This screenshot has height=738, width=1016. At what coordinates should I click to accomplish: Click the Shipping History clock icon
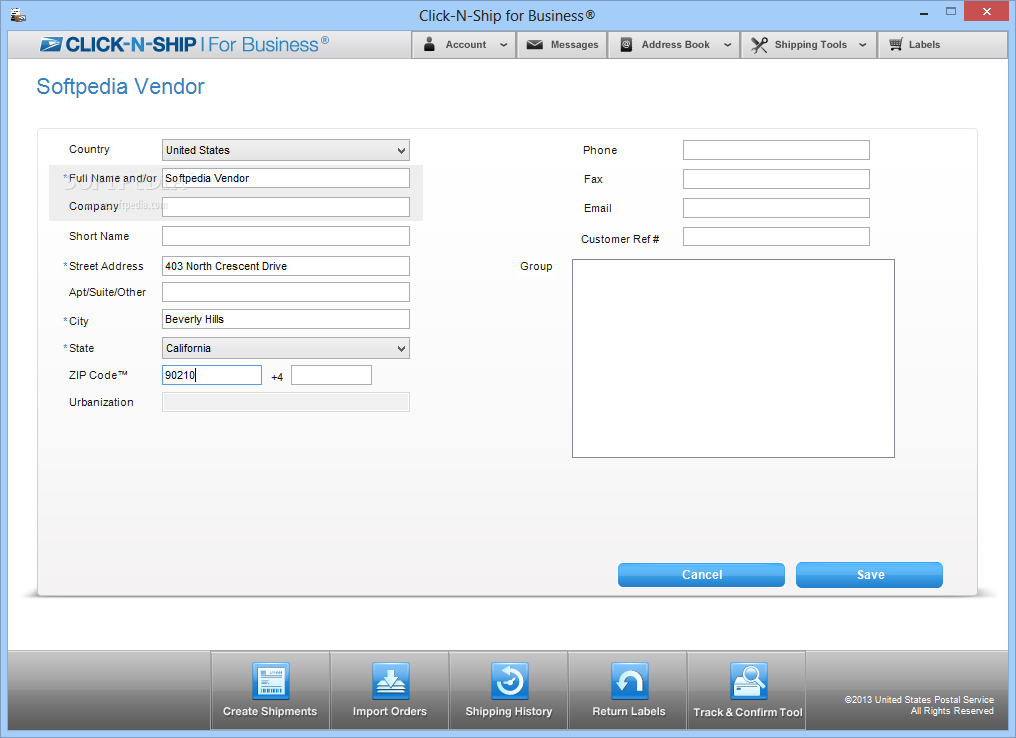point(509,681)
